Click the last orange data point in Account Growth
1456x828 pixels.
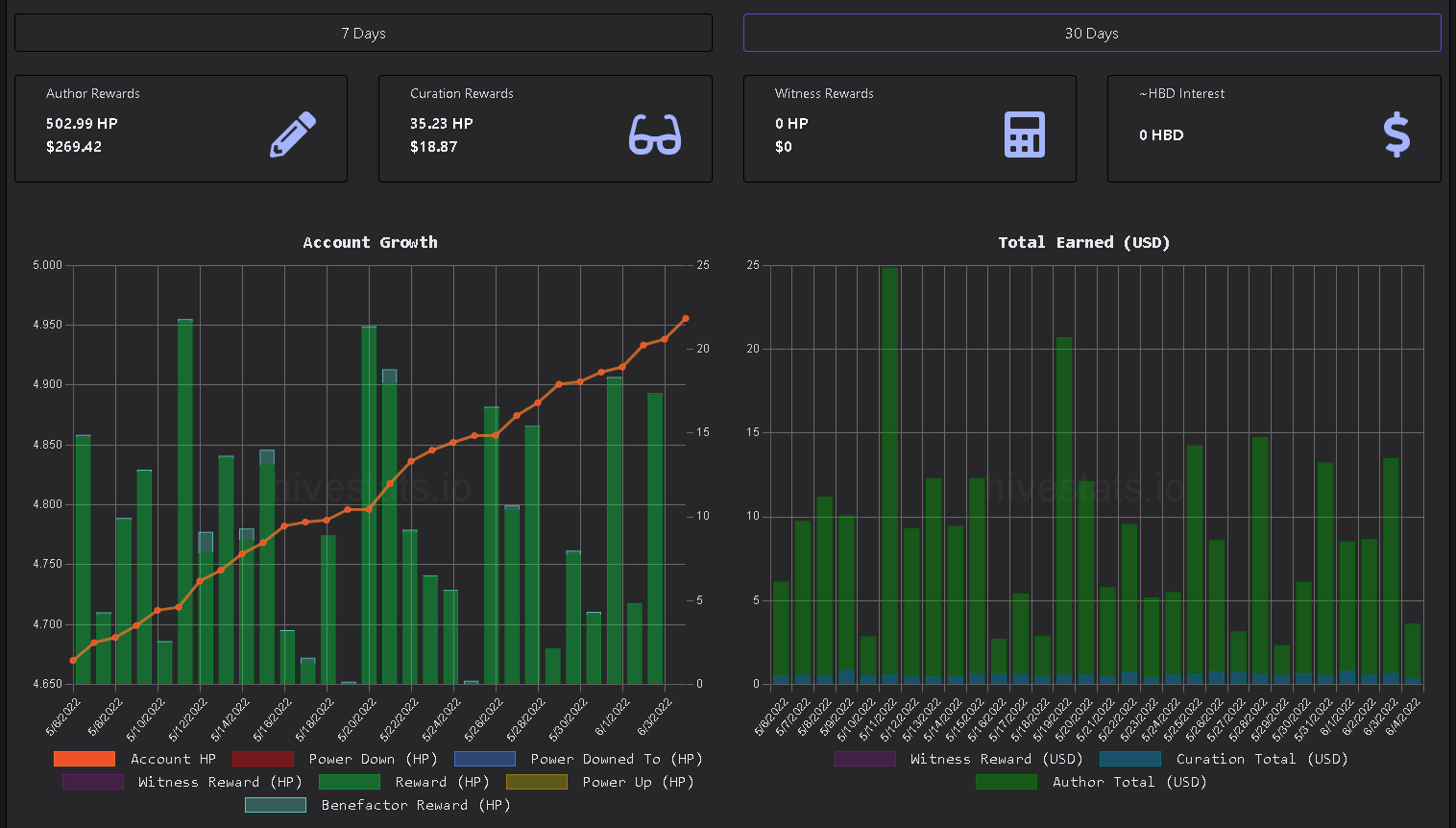[686, 319]
